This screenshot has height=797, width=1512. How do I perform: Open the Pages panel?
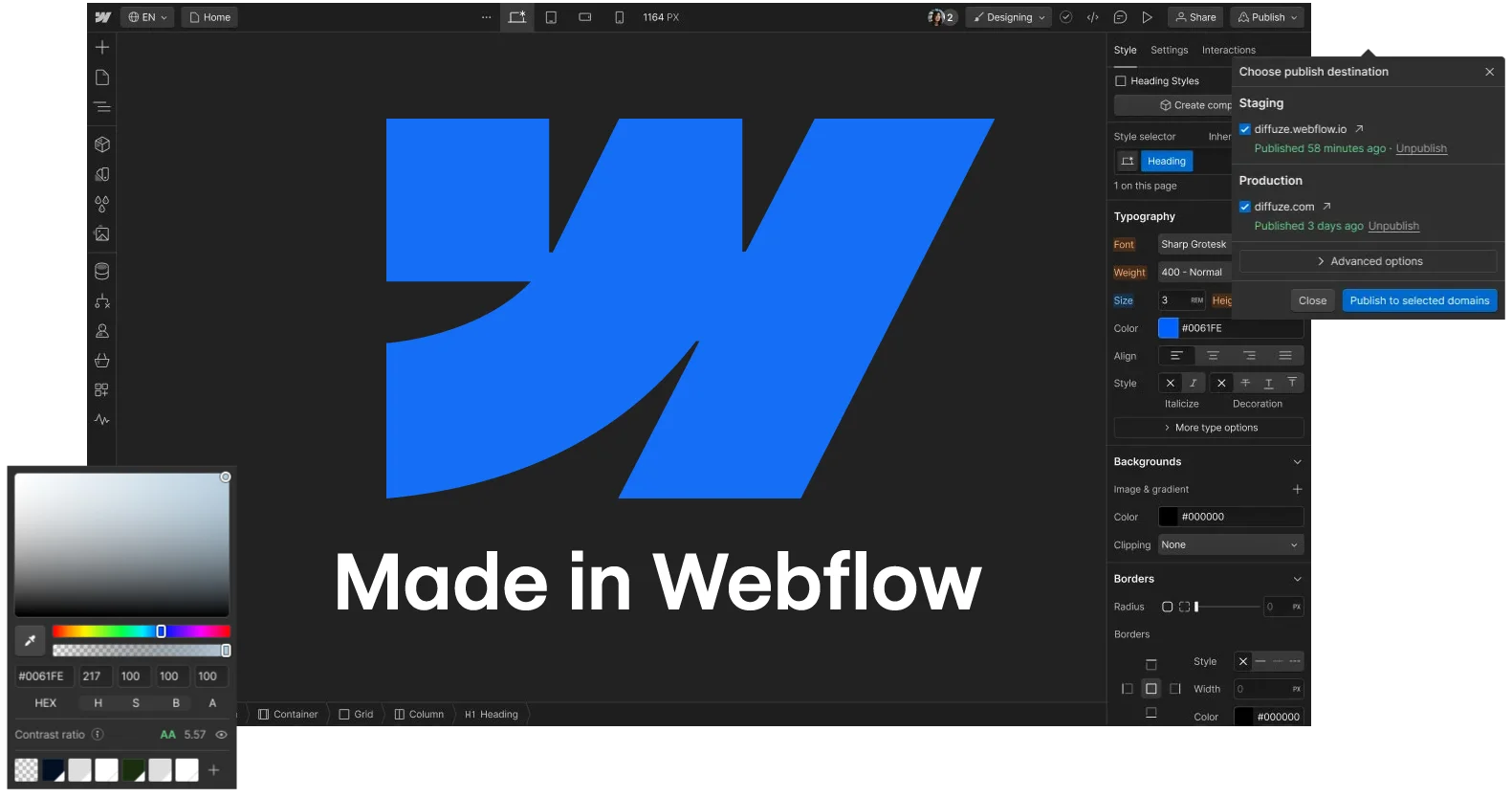pyautogui.click(x=102, y=77)
